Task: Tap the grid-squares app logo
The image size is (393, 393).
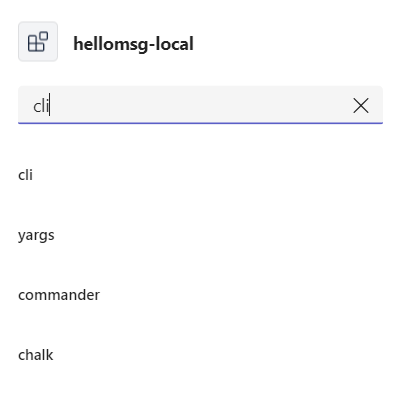Action: 38,42
